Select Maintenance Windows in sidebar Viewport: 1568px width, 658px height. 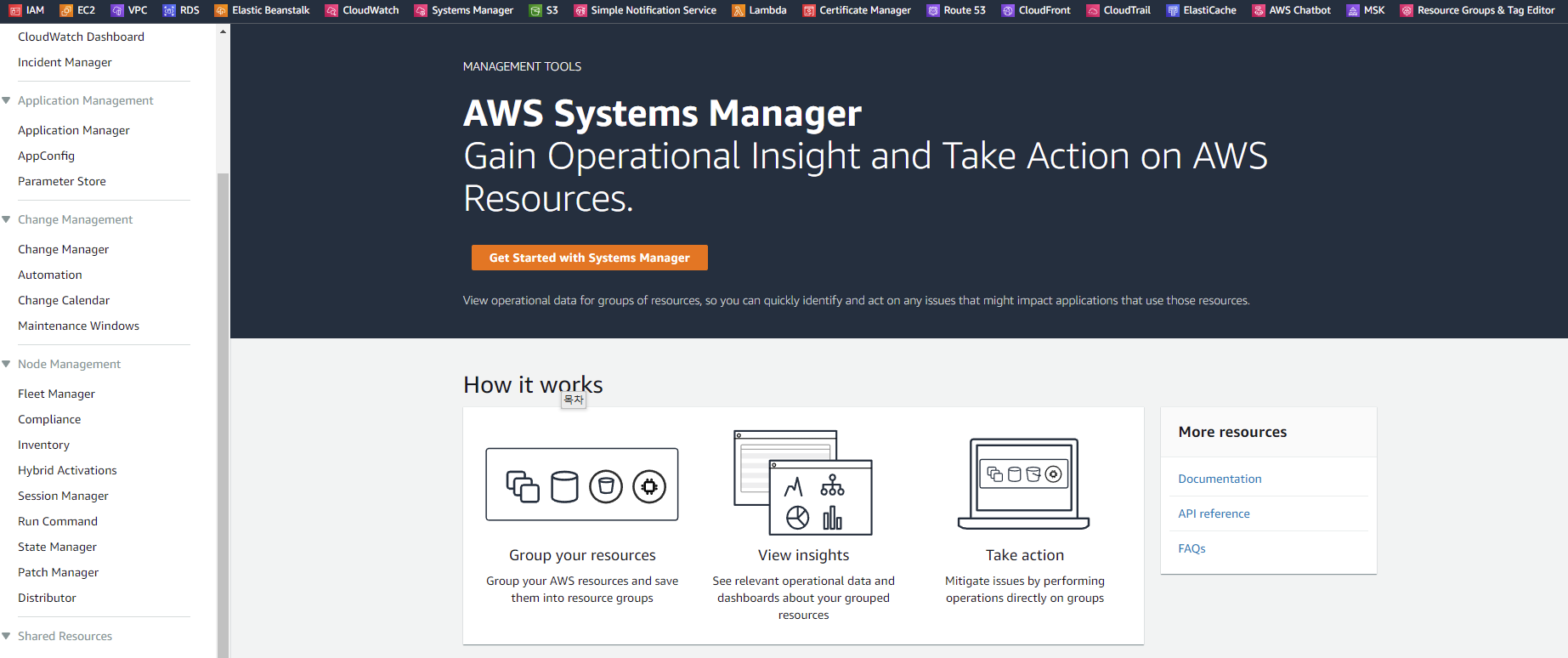[78, 326]
